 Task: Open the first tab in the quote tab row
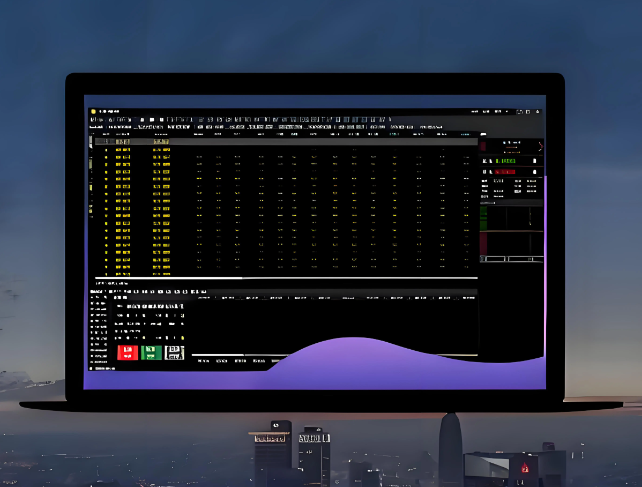pyautogui.click(x=97, y=128)
